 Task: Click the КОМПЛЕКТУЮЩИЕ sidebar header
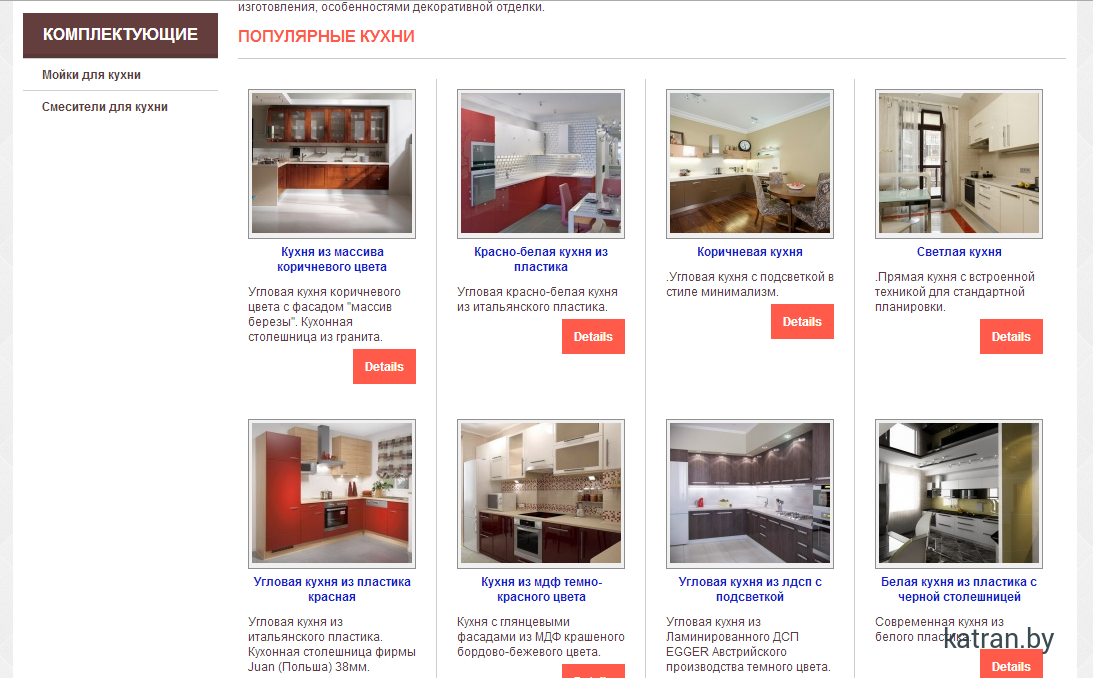121,35
